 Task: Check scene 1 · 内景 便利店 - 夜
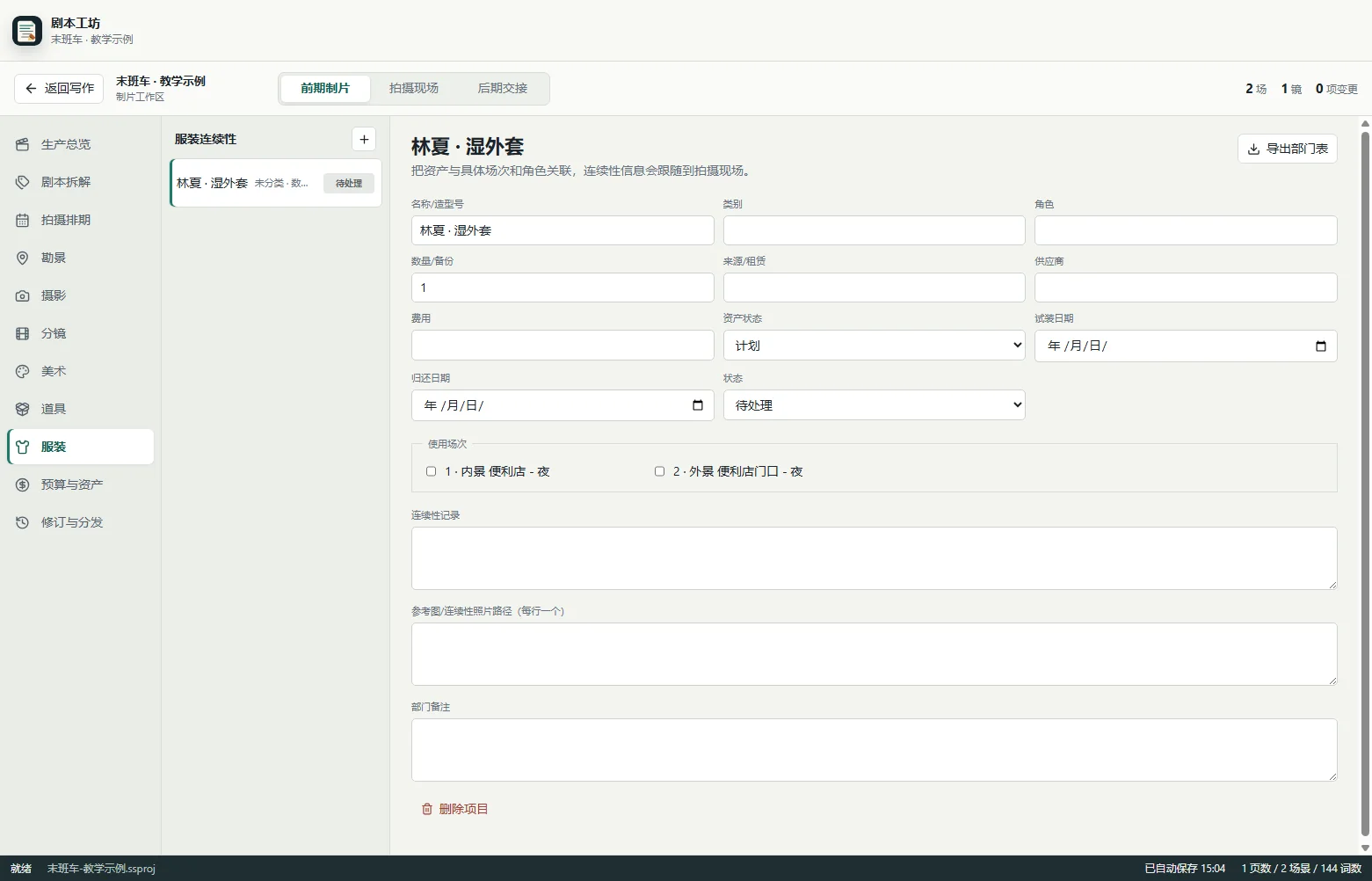pos(432,471)
